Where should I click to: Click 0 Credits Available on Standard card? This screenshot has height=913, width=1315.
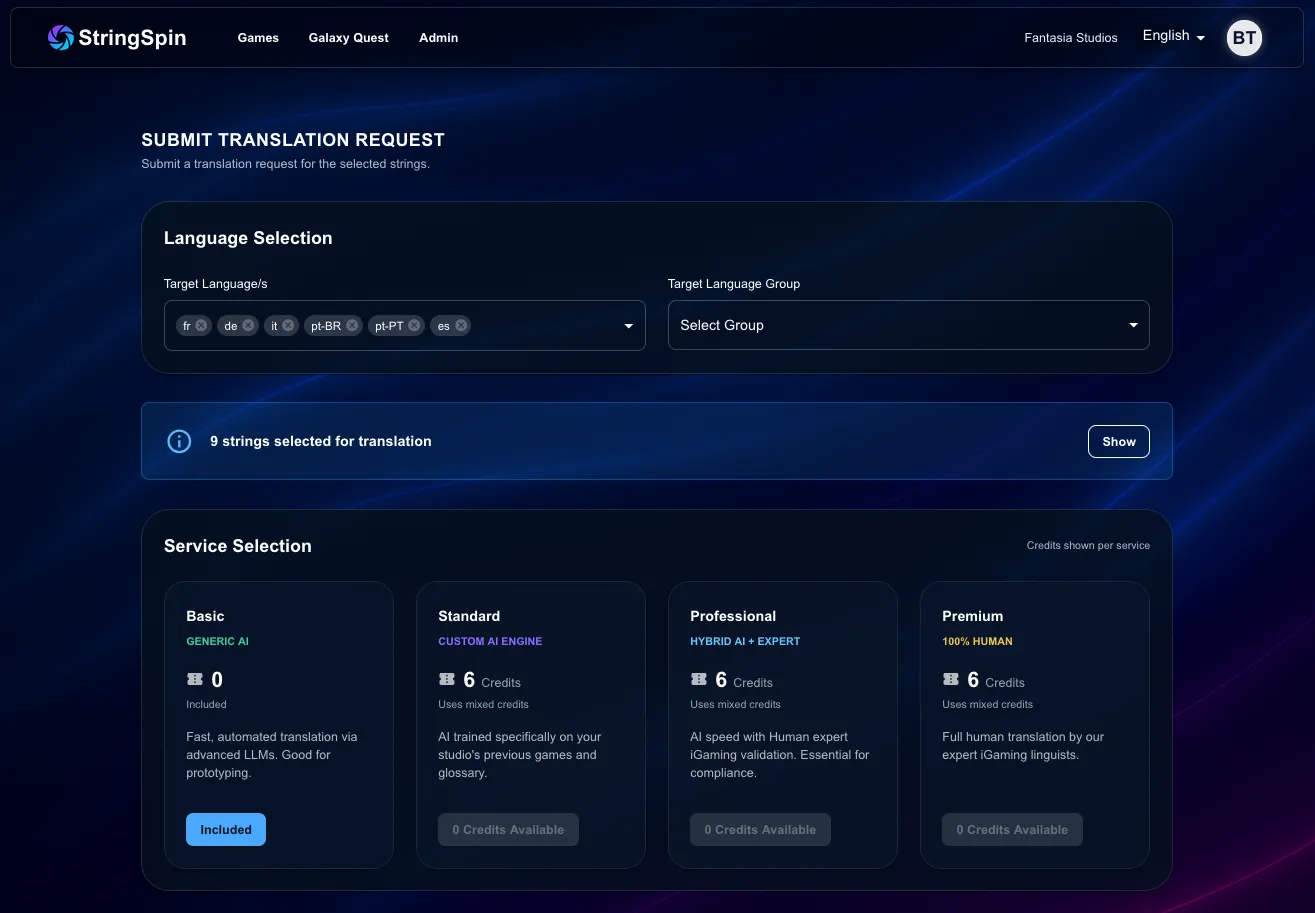(508, 829)
